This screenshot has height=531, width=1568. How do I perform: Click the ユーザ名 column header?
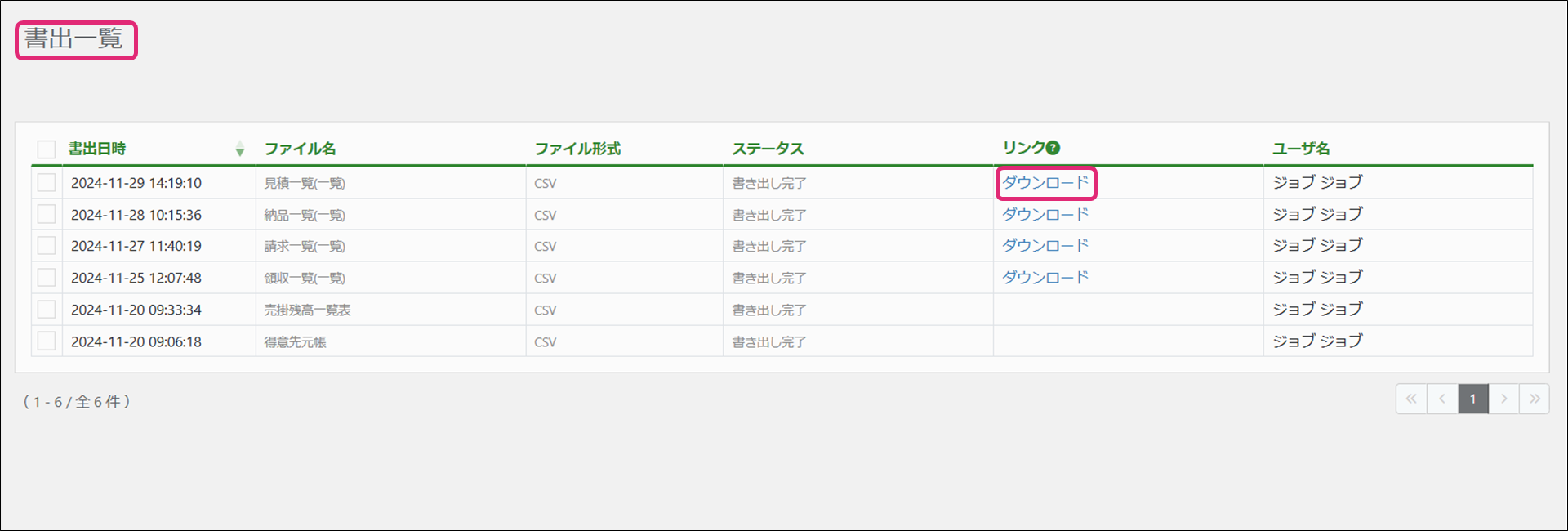pos(1301,149)
